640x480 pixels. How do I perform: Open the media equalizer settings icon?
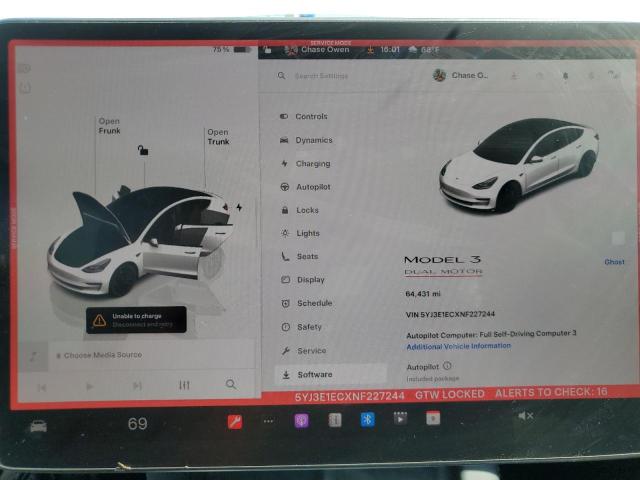[184, 385]
